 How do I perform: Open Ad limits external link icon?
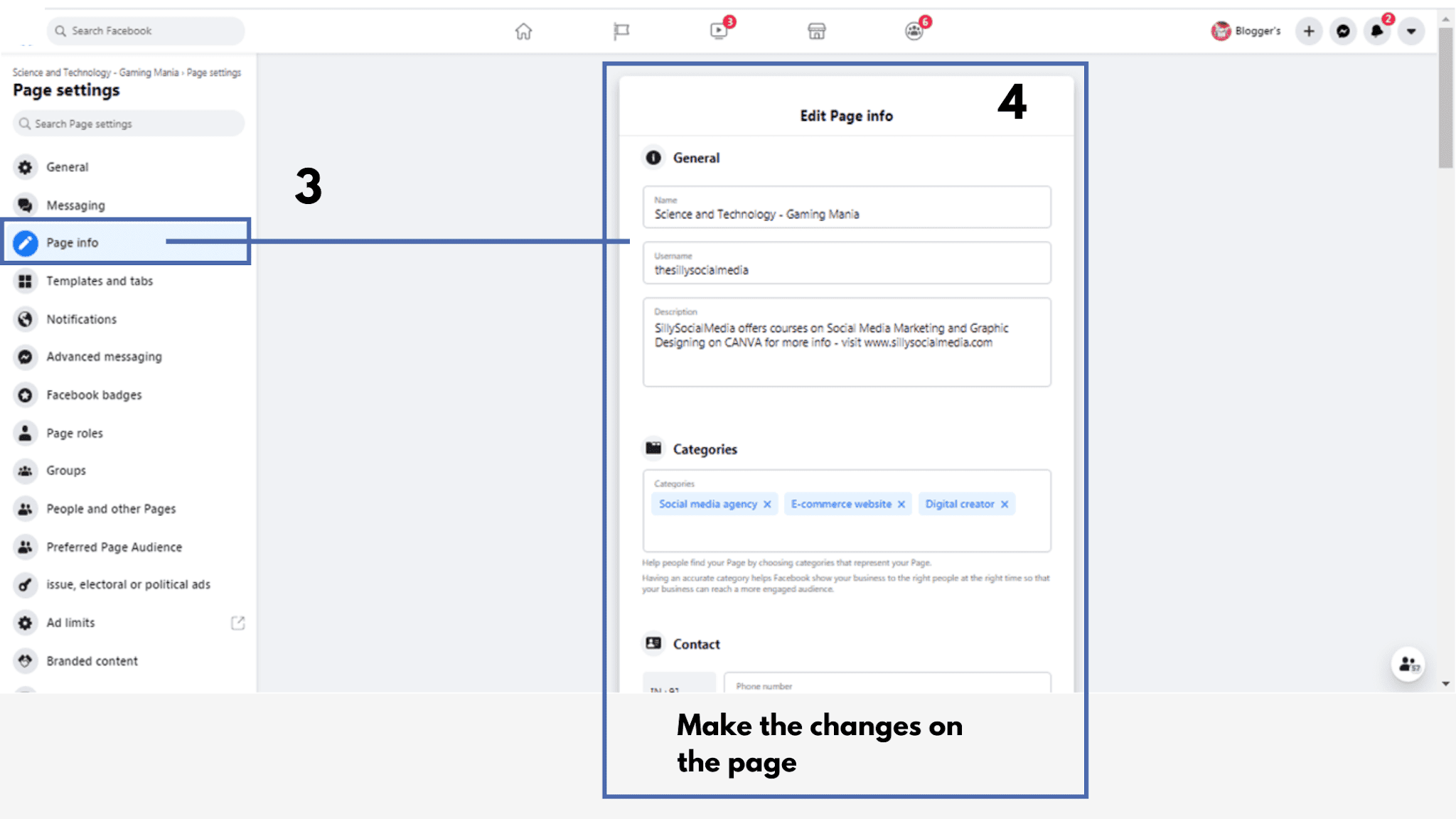click(238, 623)
